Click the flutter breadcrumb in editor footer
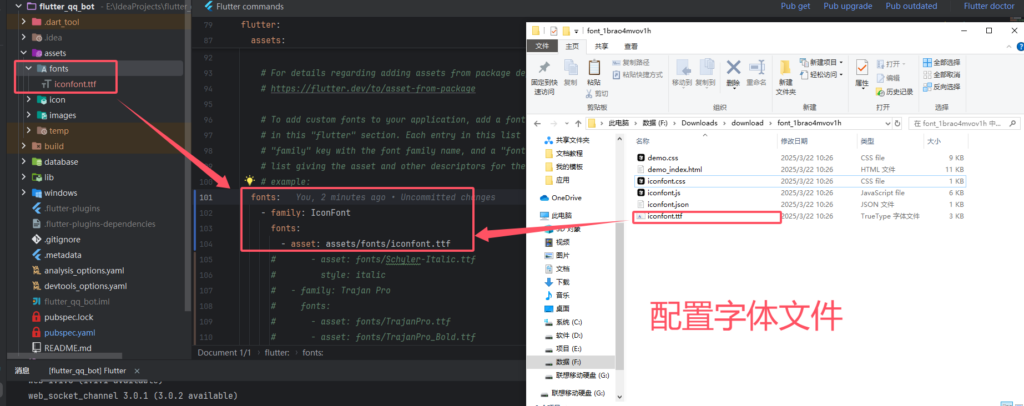Image resolution: width=1024 pixels, height=406 pixels. [x=278, y=352]
